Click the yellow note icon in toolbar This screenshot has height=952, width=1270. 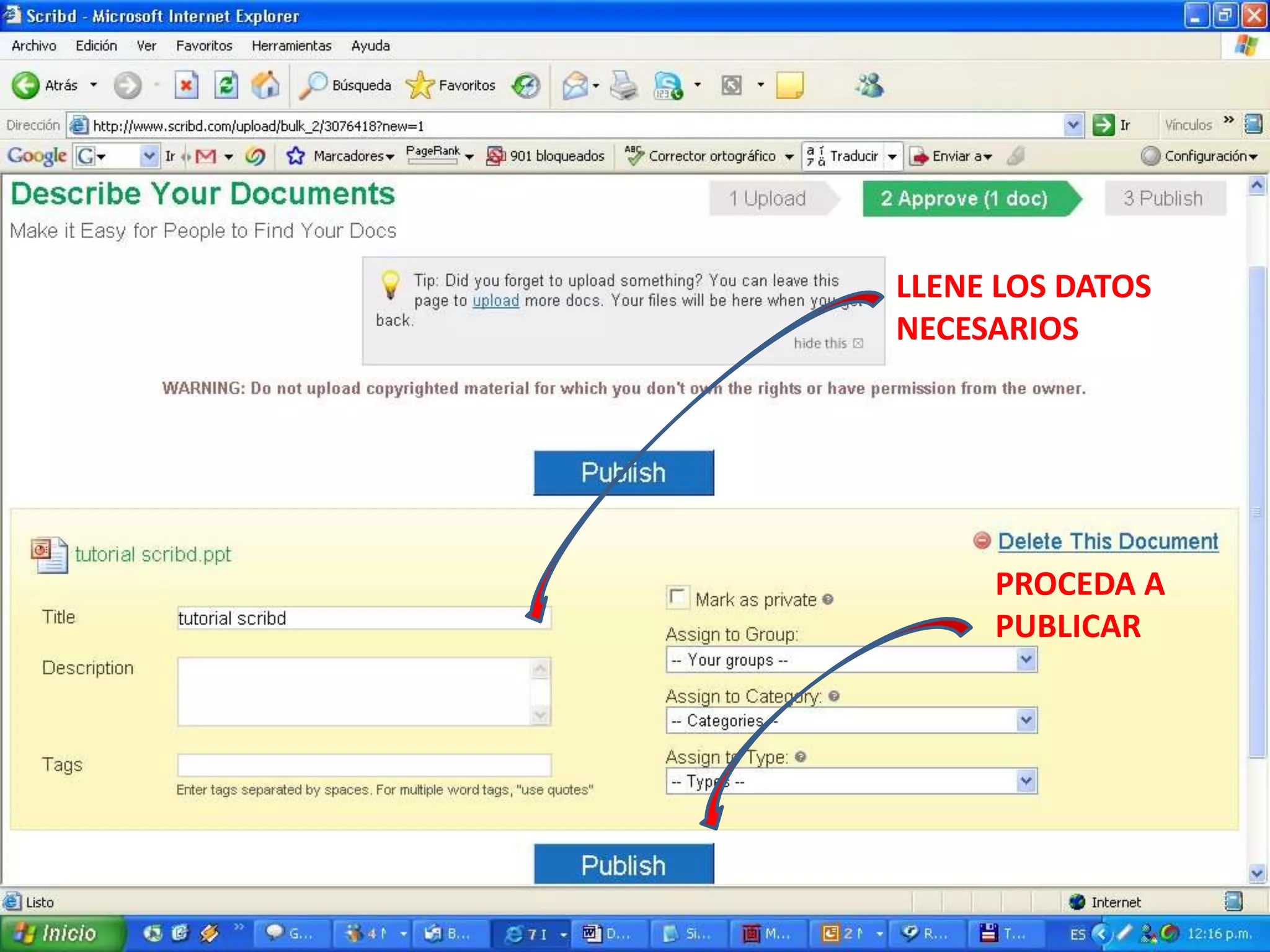789,85
